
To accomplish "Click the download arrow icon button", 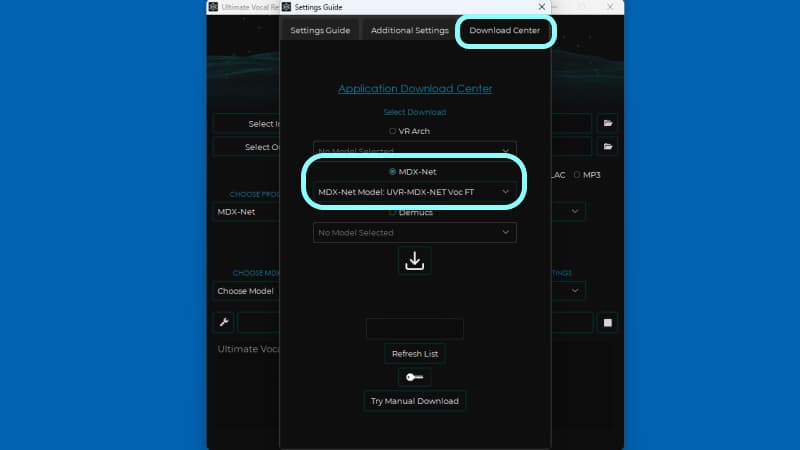I will click(x=414, y=261).
